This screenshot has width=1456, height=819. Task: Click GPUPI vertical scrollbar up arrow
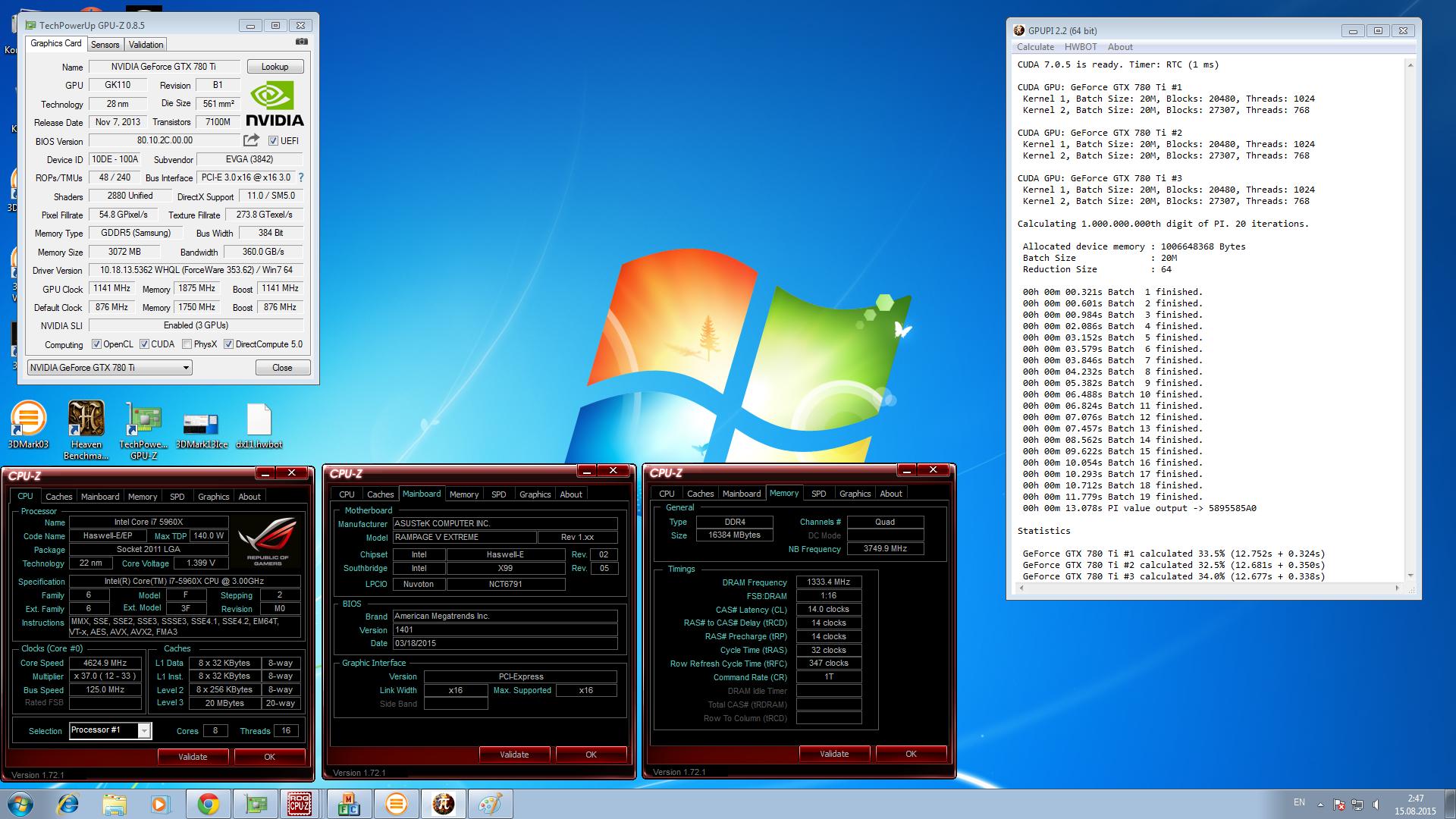pyautogui.click(x=1410, y=65)
